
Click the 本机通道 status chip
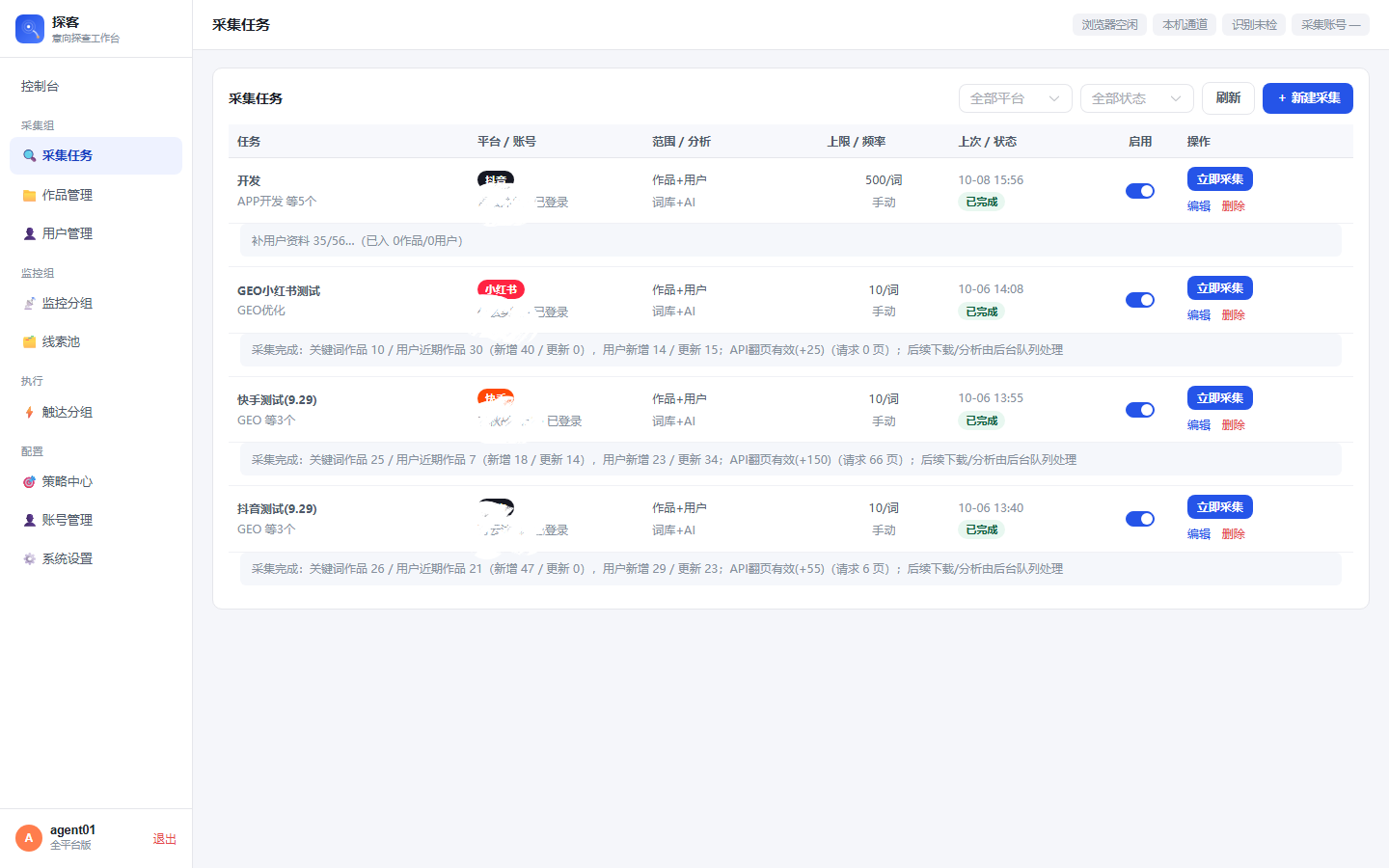pyautogui.click(x=1185, y=25)
